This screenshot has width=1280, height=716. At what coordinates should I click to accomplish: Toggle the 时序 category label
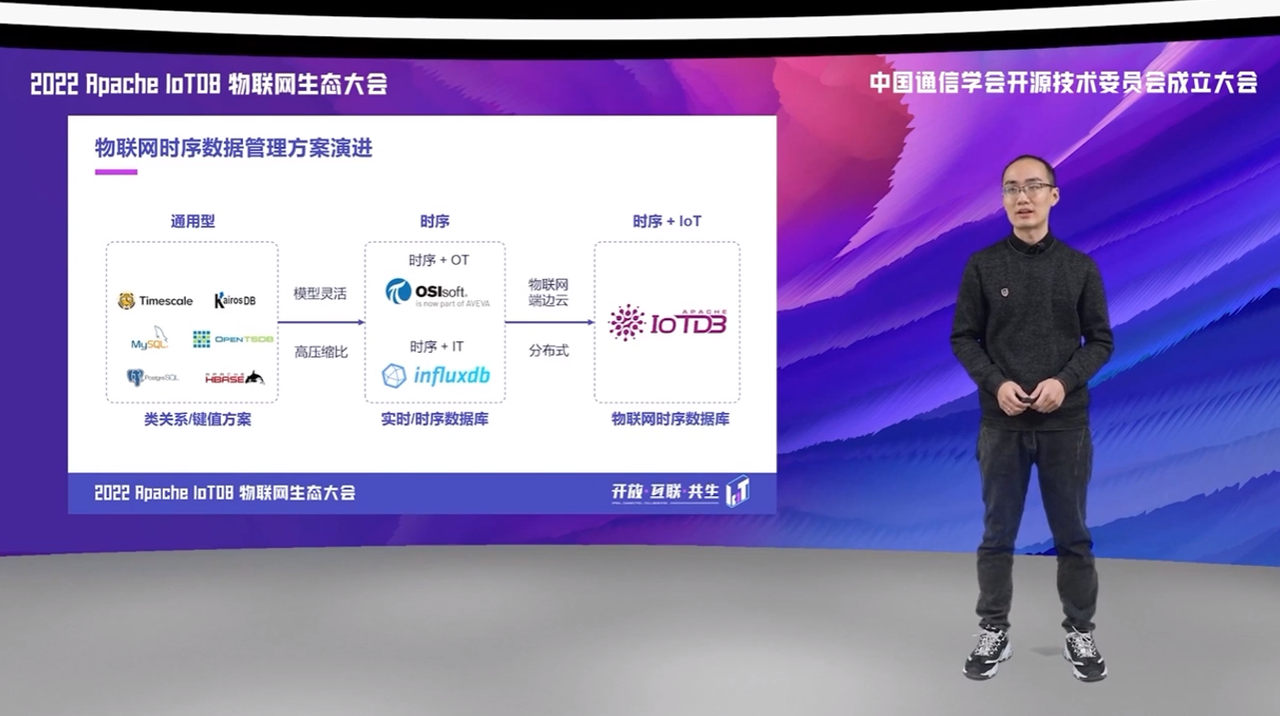pyautogui.click(x=434, y=220)
